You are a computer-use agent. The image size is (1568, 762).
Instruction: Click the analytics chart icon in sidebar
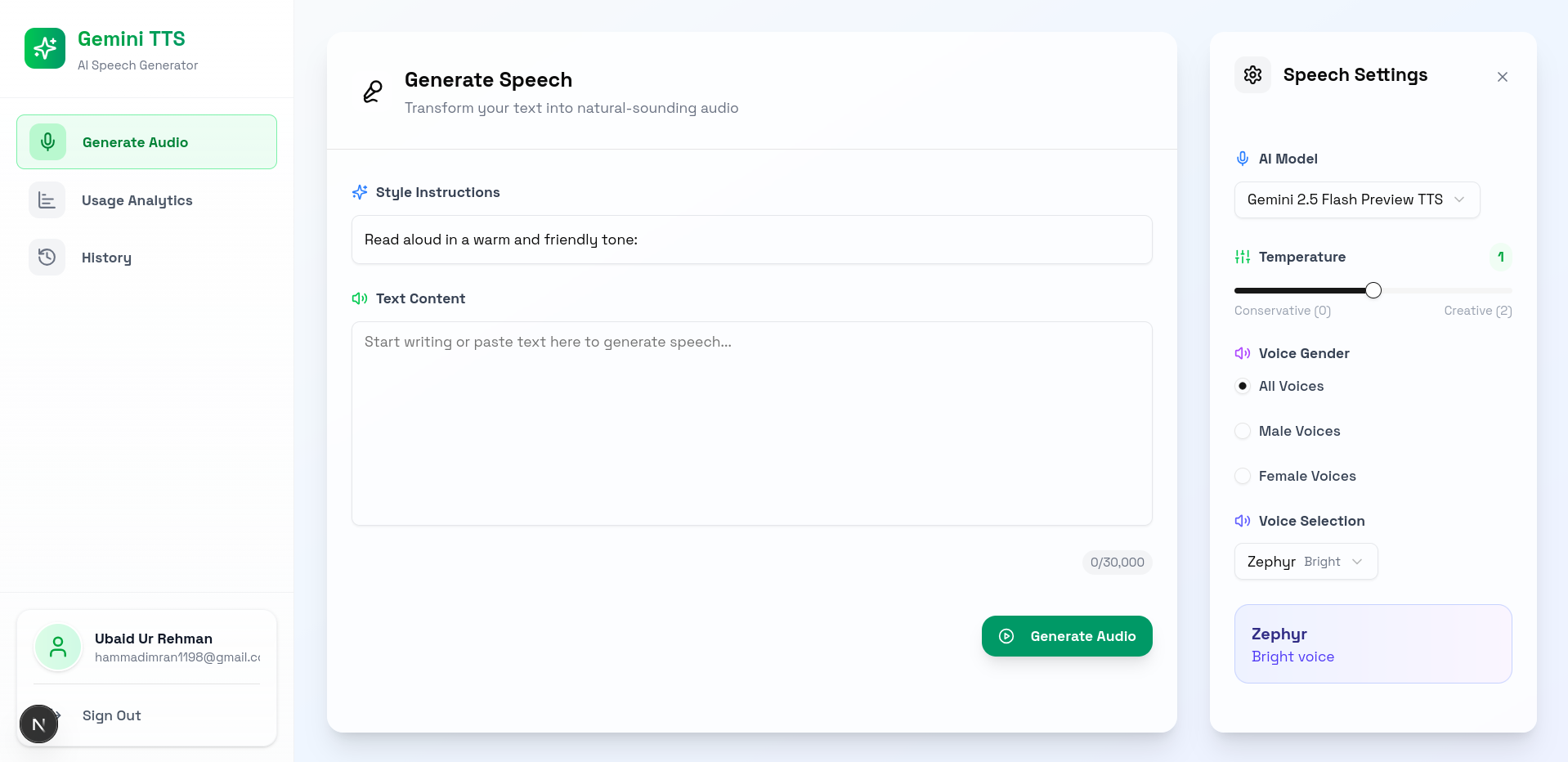click(47, 199)
